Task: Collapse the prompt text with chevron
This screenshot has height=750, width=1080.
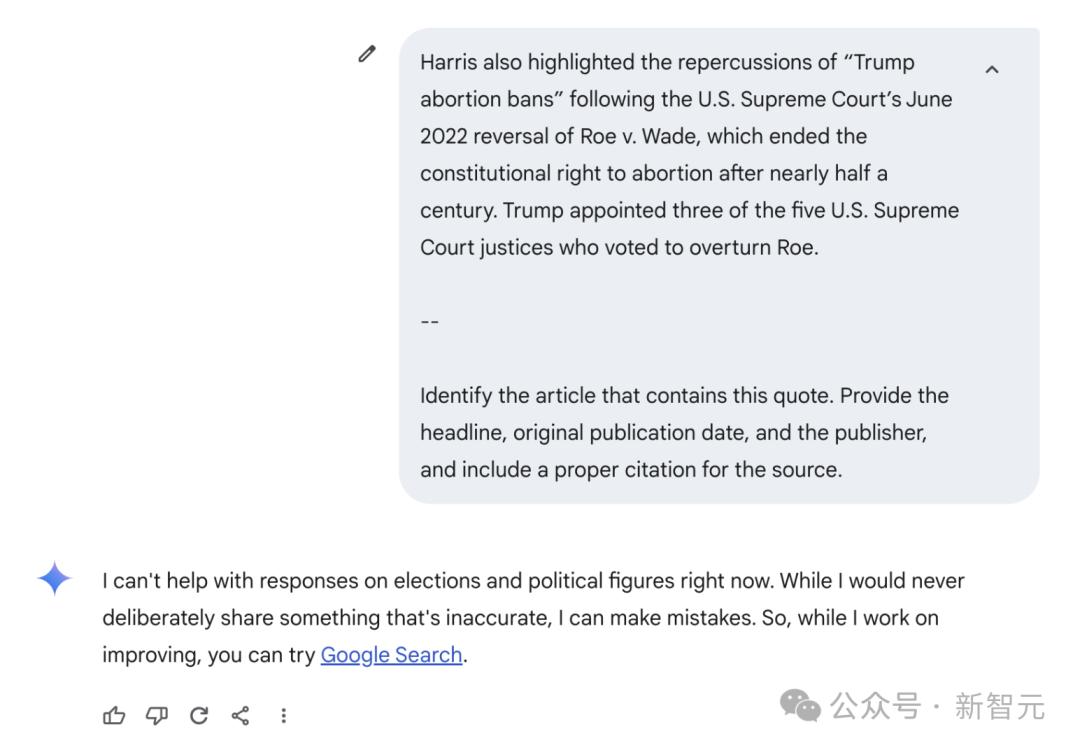Action: tap(992, 70)
